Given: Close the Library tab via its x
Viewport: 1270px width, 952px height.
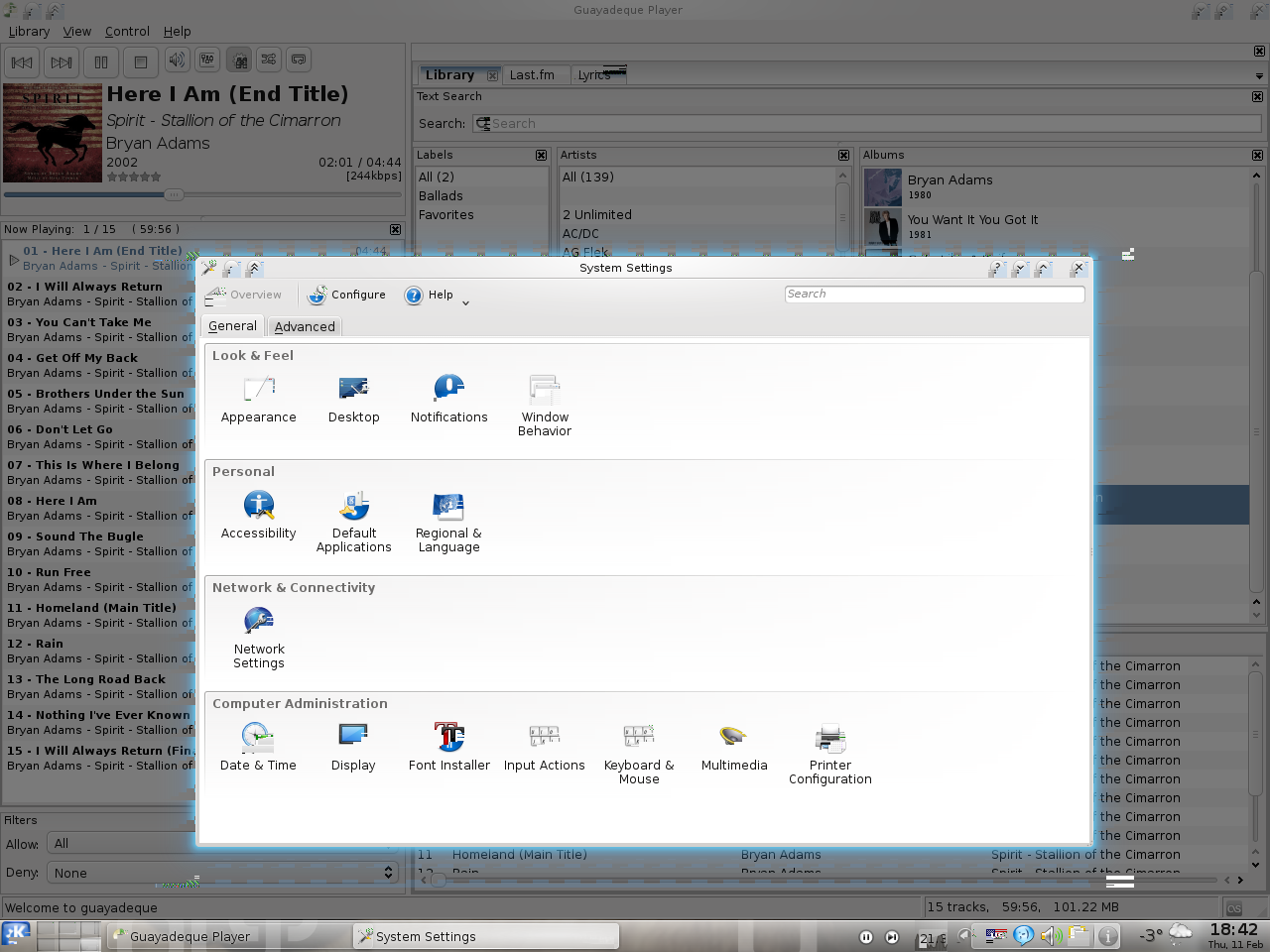Looking at the screenshot, I should coord(492,75).
